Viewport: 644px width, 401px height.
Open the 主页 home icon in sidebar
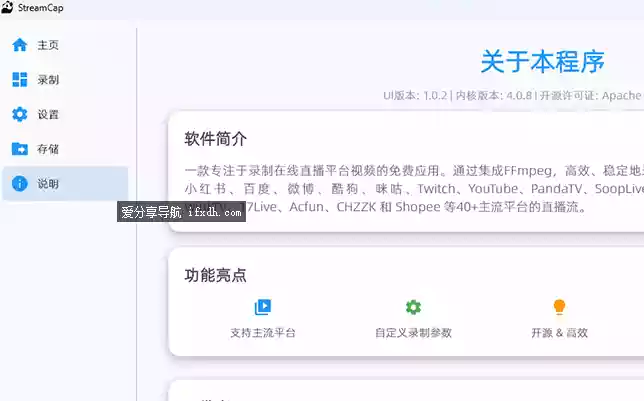click(x=19, y=45)
